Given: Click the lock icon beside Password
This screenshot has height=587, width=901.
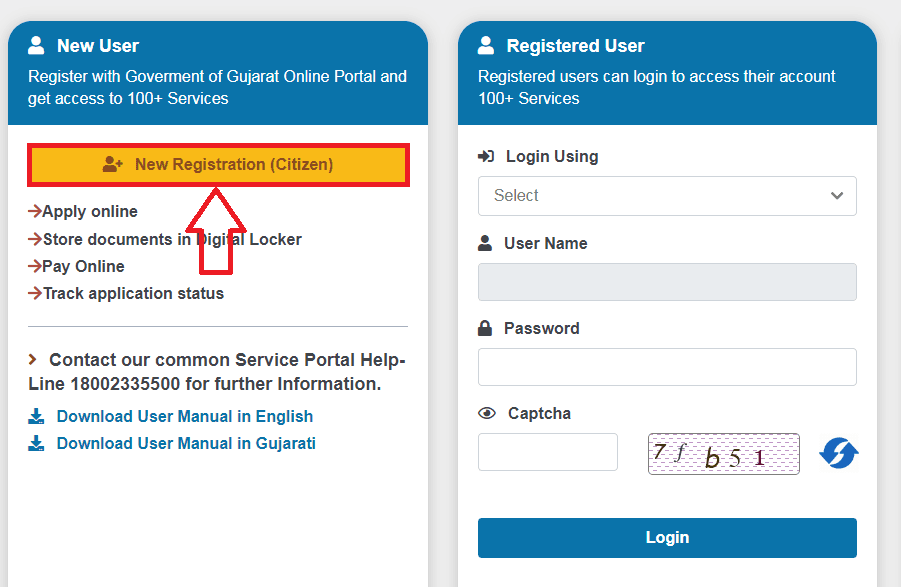Looking at the screenshot, I should (x=486, y=328).
